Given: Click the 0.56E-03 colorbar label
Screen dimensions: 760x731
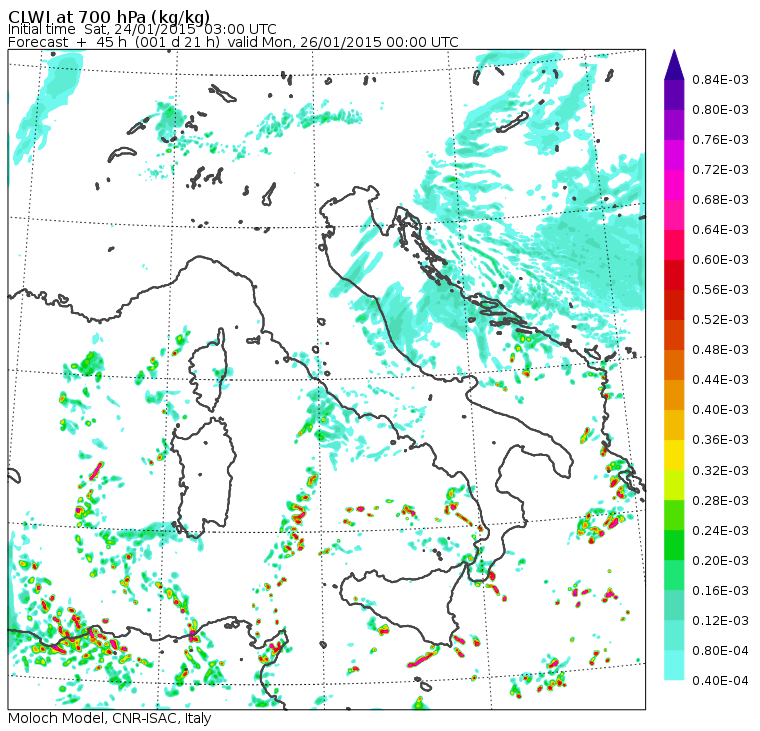Looking at the screenshot, I should tap(720, 290).
